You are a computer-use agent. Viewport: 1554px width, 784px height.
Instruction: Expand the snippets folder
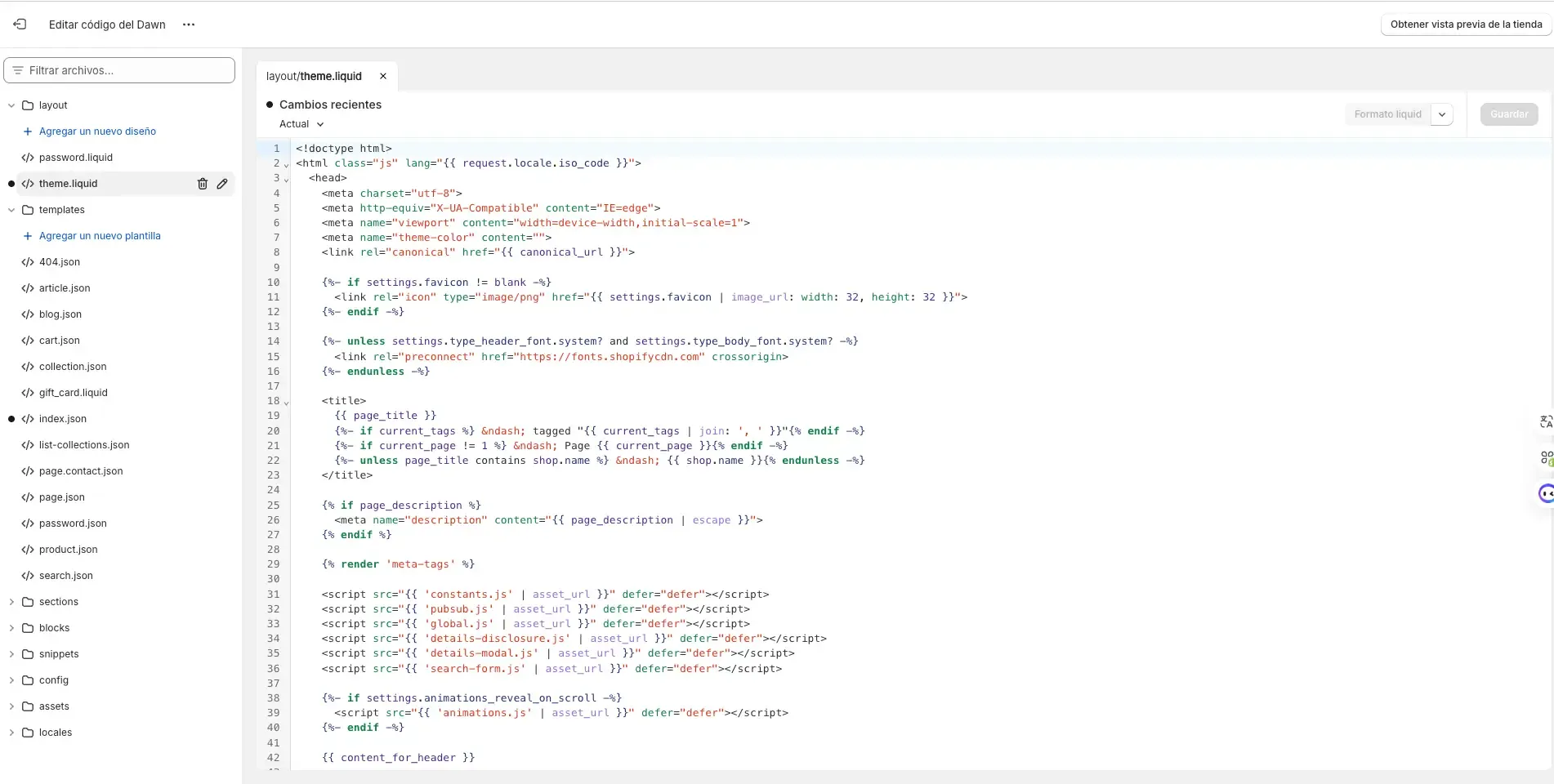[x=11, y=654]
